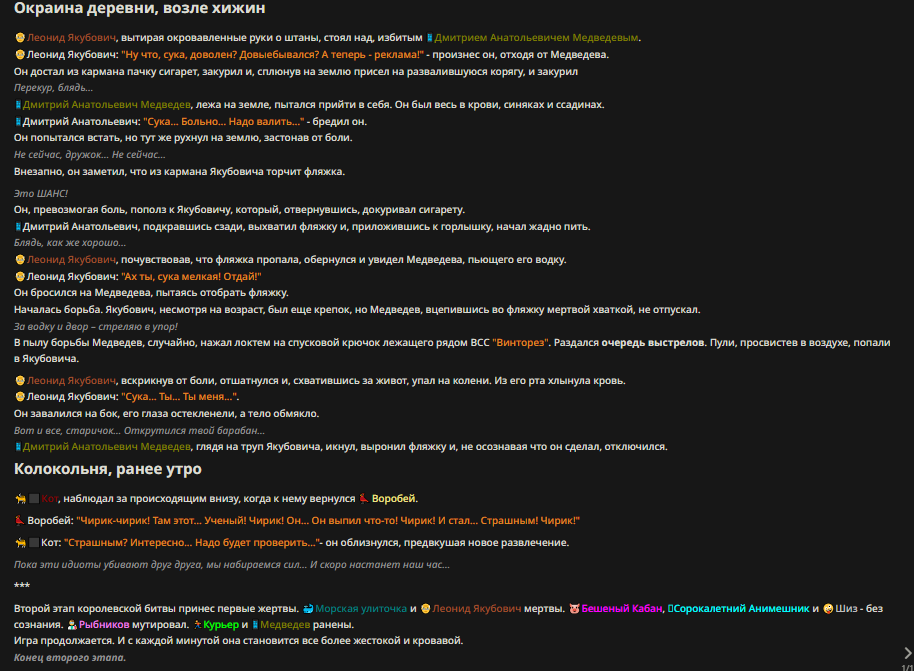Click the italic line "Конец второго этапа."
This screenshot has width=914, height=671.
click(x=70, y=658)
